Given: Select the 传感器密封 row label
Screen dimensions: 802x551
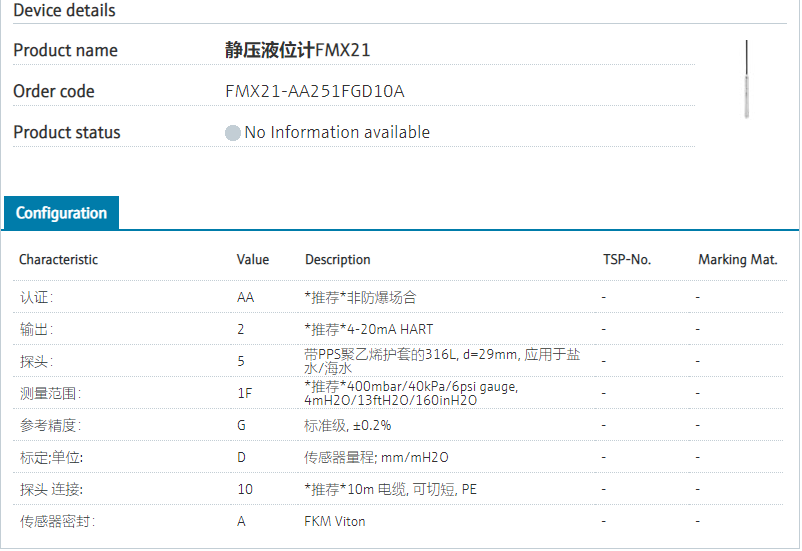Looking at the screenshot, I should [57, 521].
